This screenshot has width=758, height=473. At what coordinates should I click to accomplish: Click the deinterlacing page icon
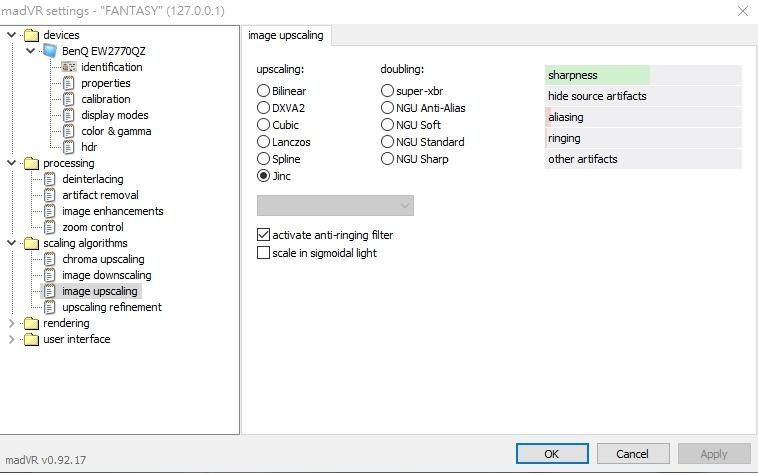tap(50, 179)
